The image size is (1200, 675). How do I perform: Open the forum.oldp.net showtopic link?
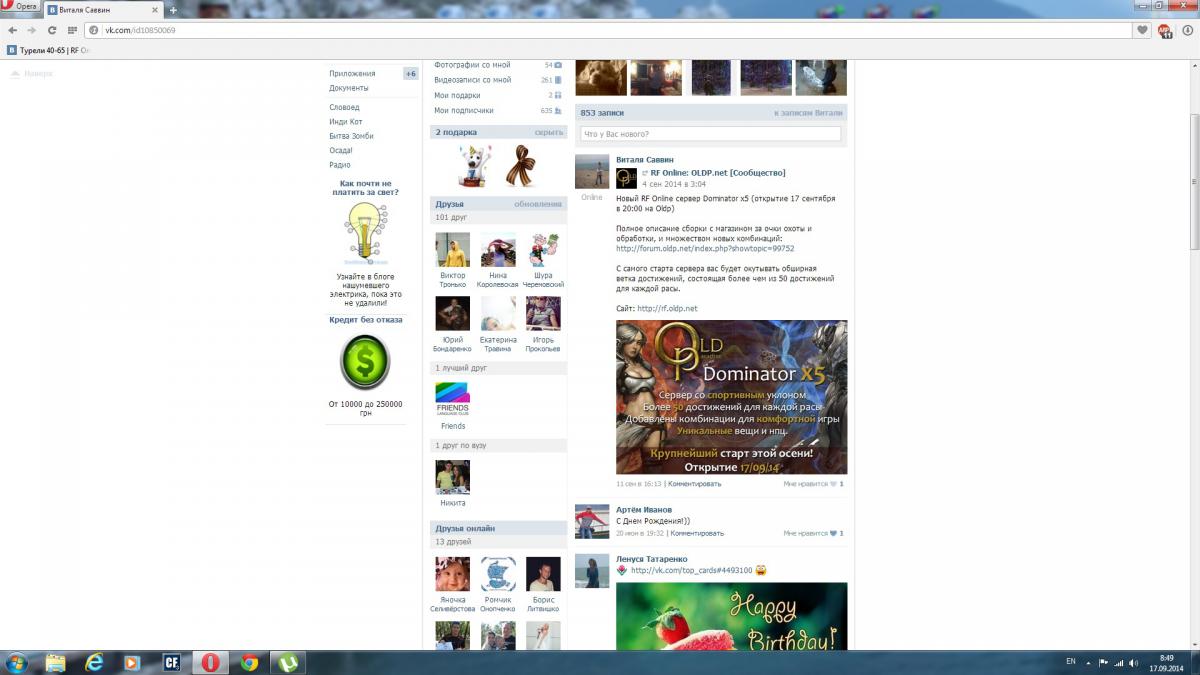tap(705, 248)
